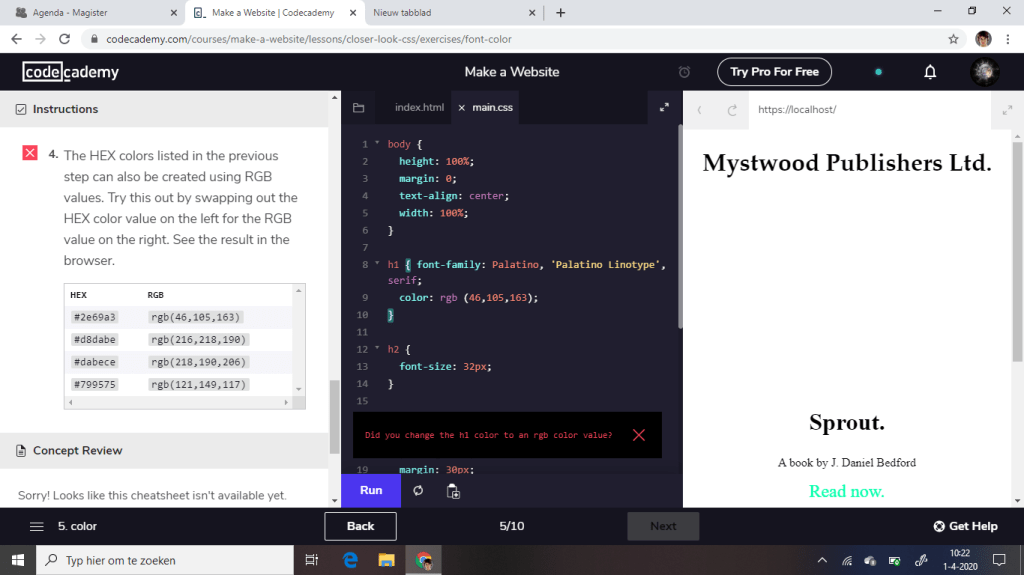Screen dimensions: 1024x575
Task: Dismiss the red error message
Action: (639, 435)
